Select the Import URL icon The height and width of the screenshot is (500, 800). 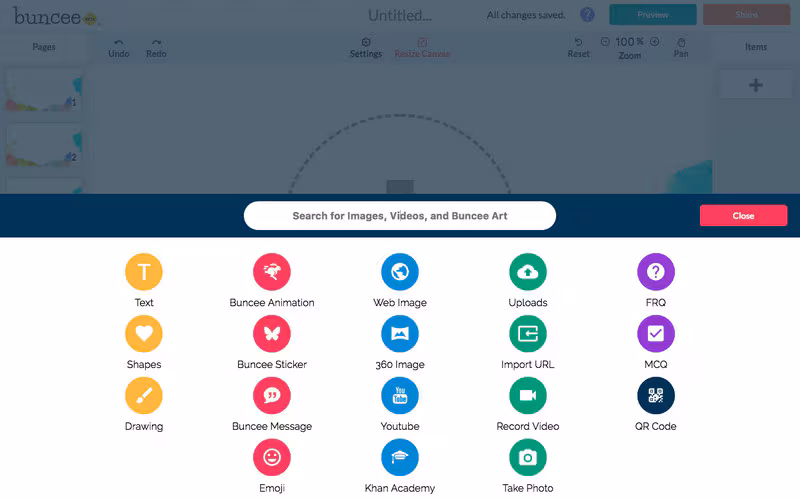pos(528,334)
